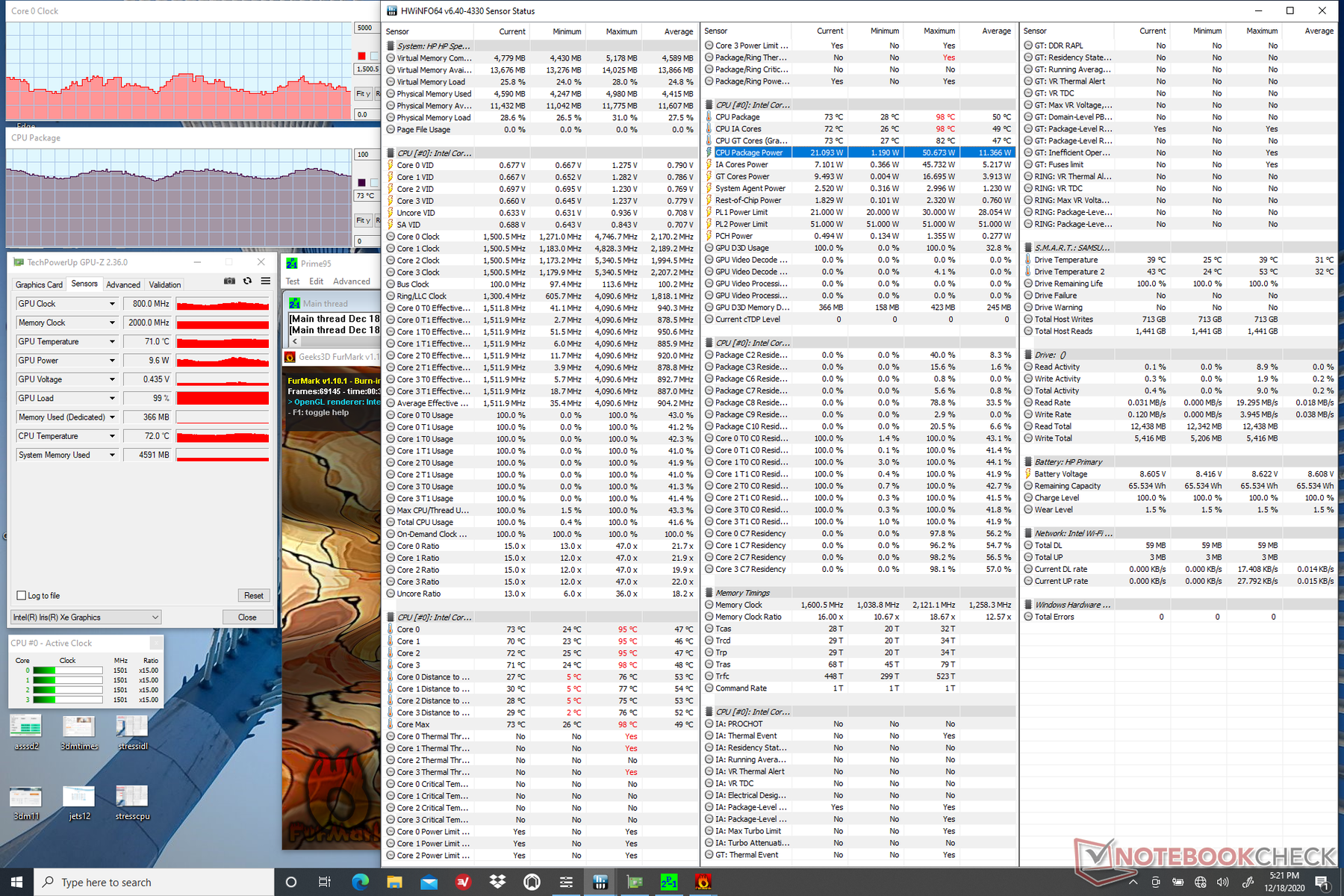Viewport: 1344px width, 896px height.
Task: Open the Prime95 Edit menu
Action: click(317, 281)
